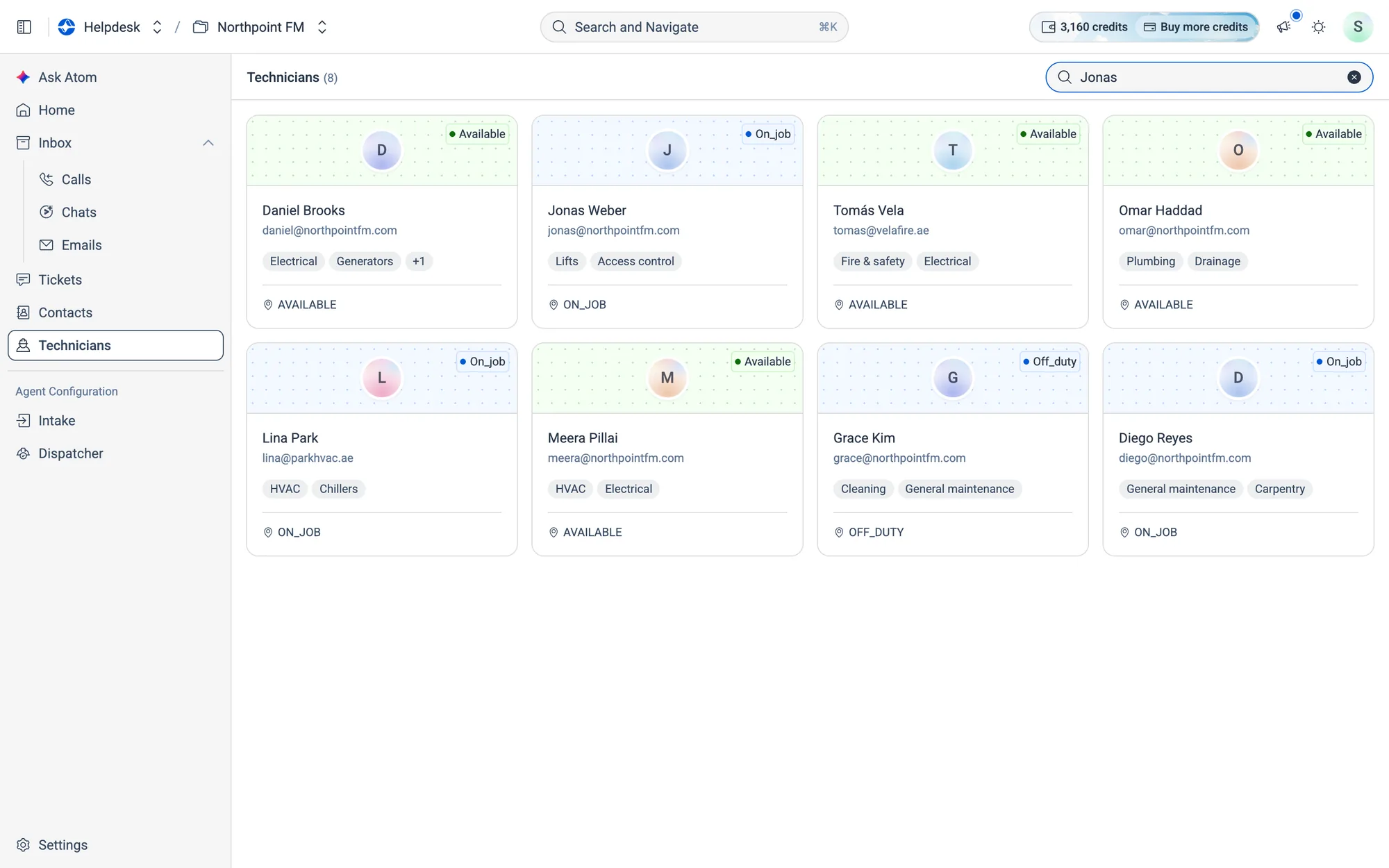Open Intake configuration
The height and width of the screenshot is (868, 1389).
[115, 420]
